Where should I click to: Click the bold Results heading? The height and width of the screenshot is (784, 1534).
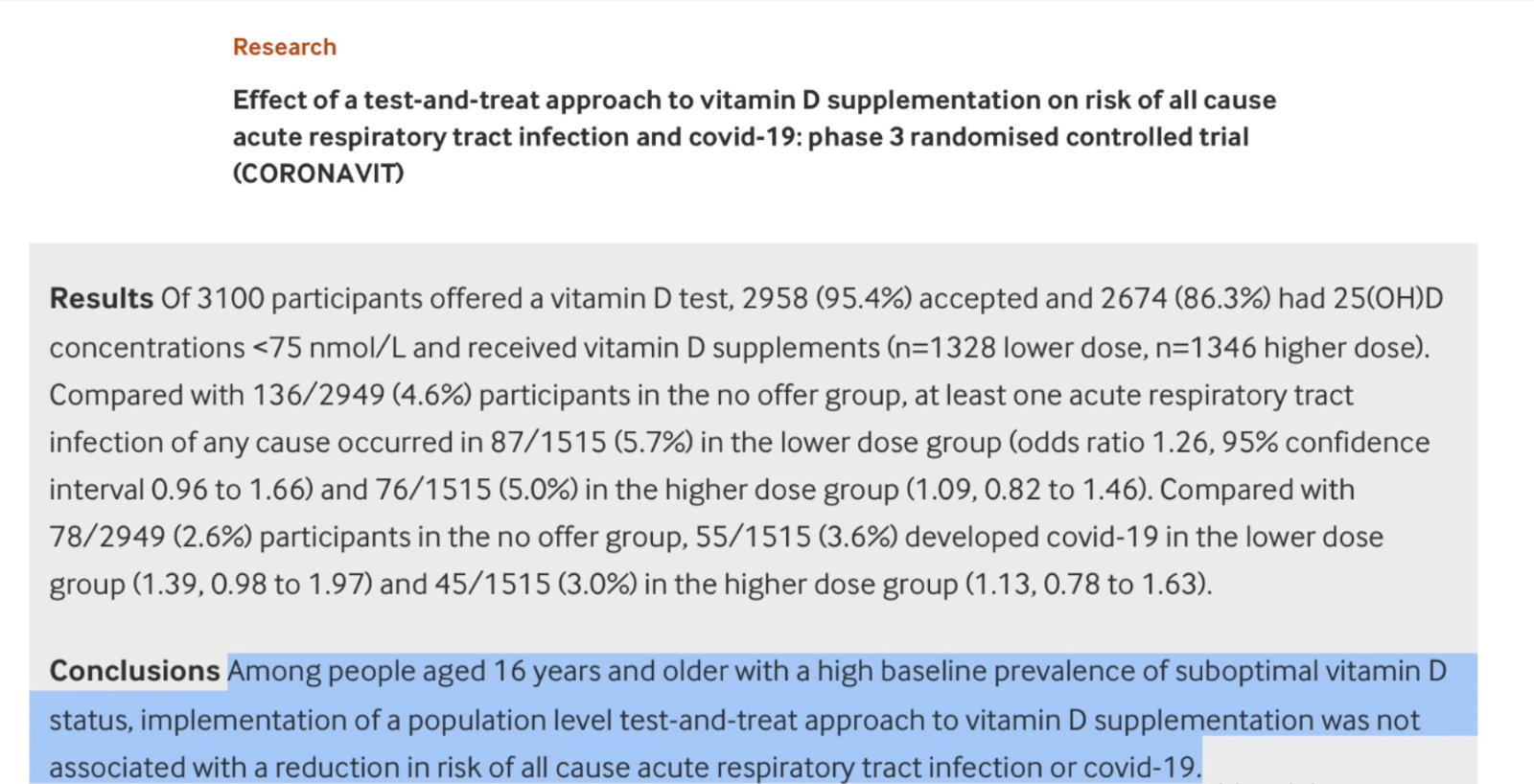101,298
